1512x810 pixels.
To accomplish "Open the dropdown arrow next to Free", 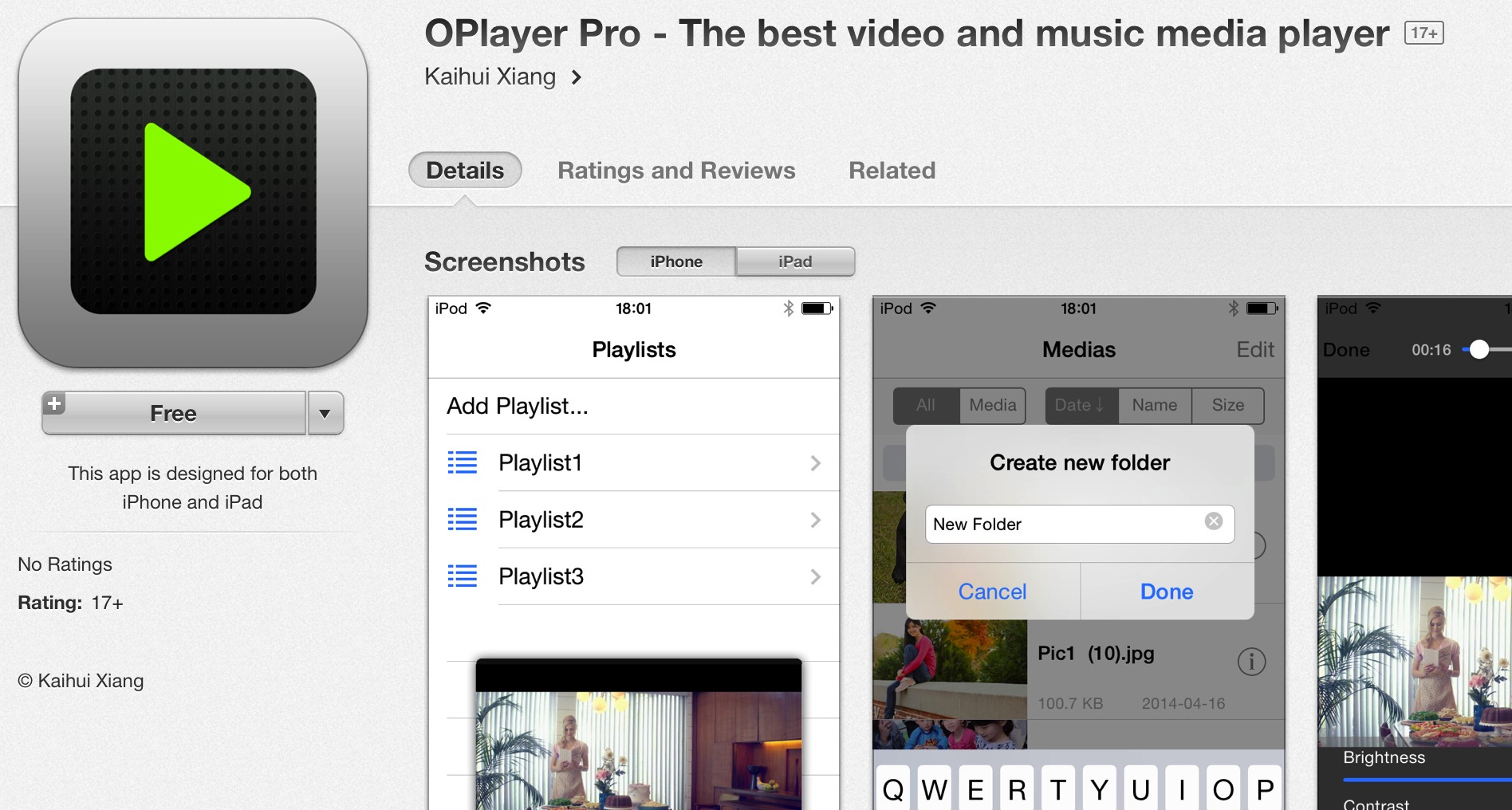I will point(325,413).
